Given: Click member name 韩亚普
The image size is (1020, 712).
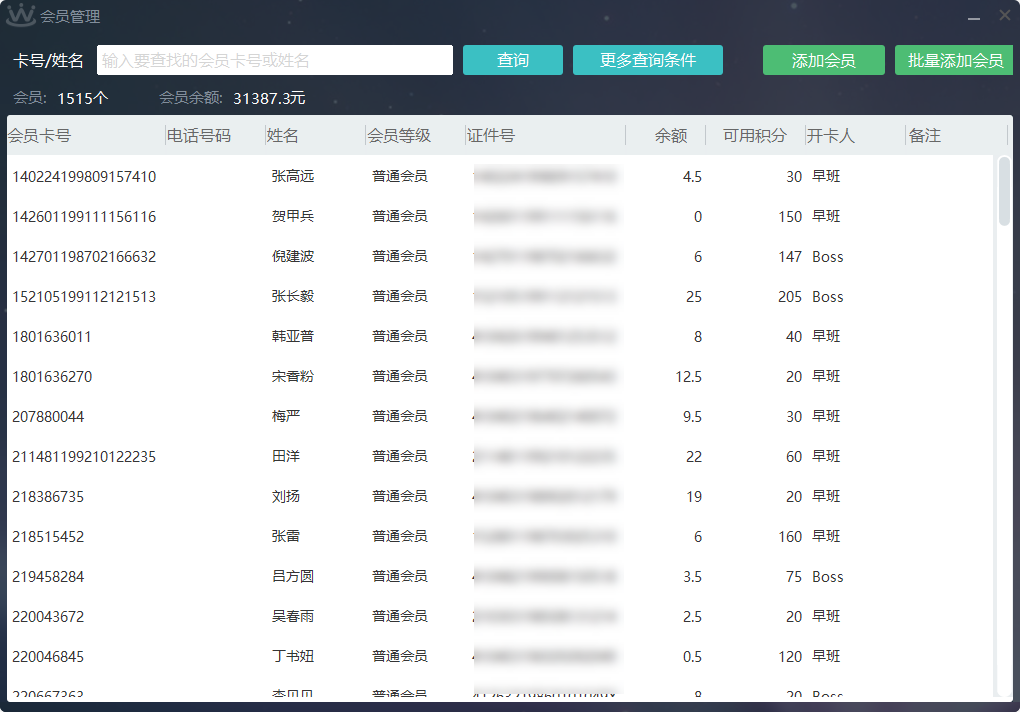Looking at the screenshot, I should pyautogui.click(x=293, y=337).
